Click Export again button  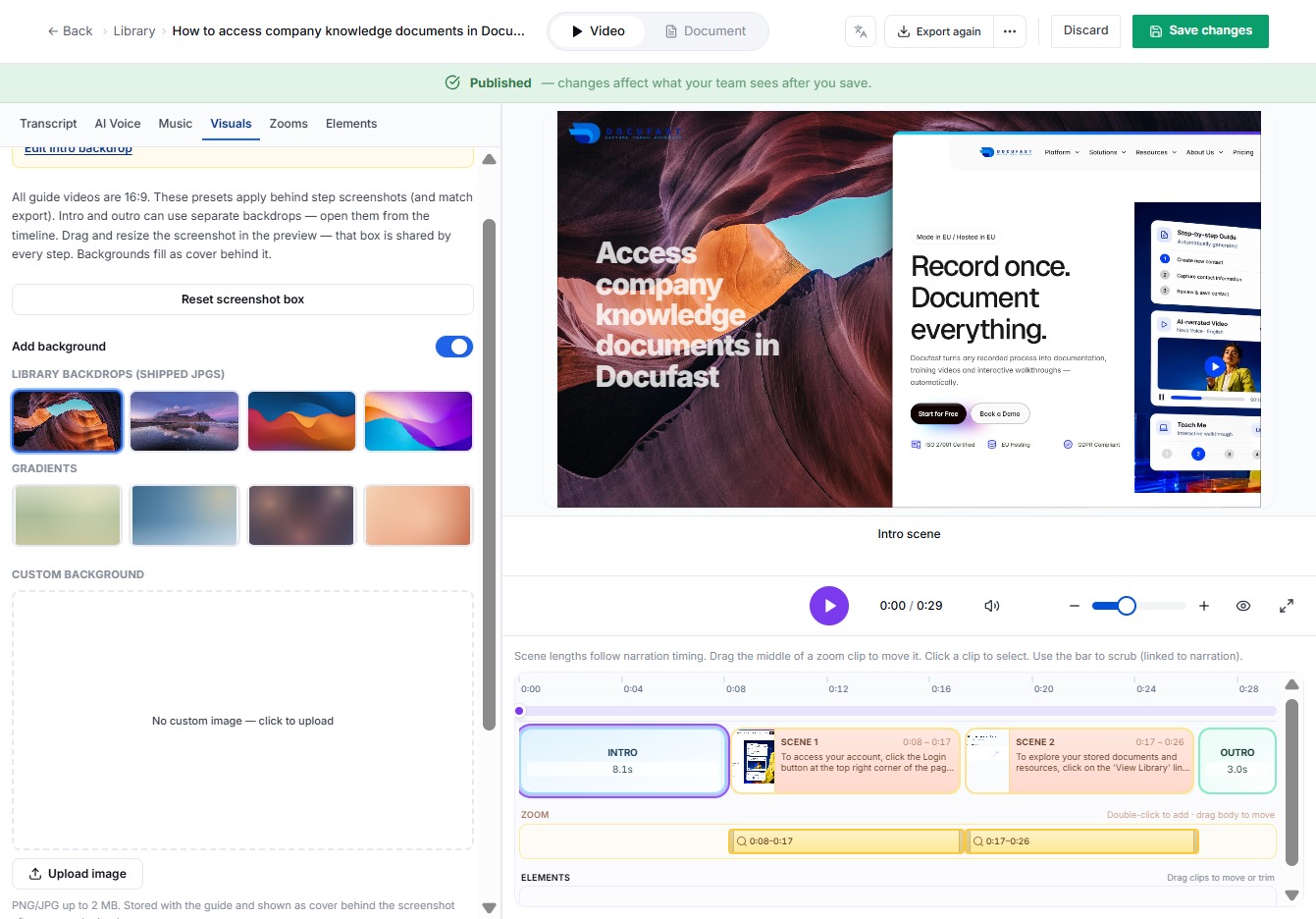tap(939, 31)
